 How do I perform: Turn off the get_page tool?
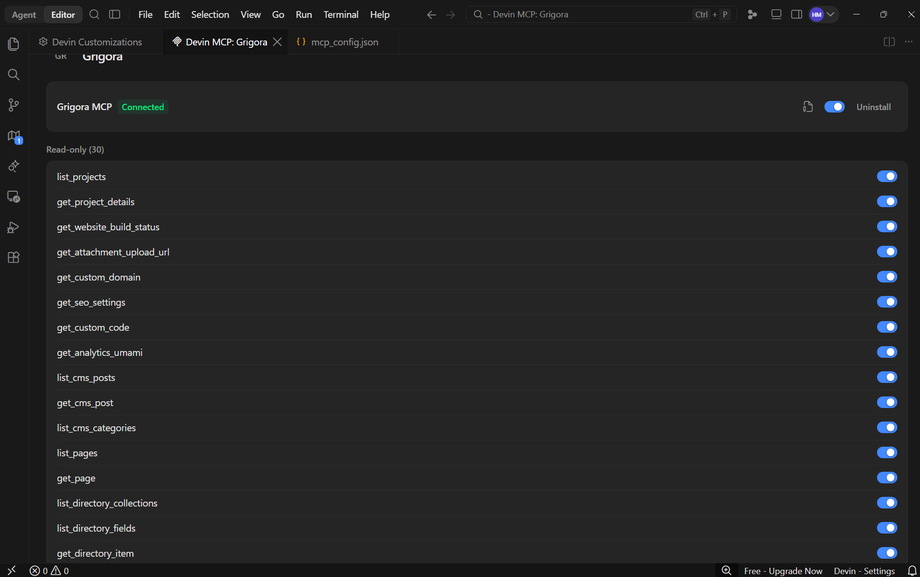click(x=887, y=478)
